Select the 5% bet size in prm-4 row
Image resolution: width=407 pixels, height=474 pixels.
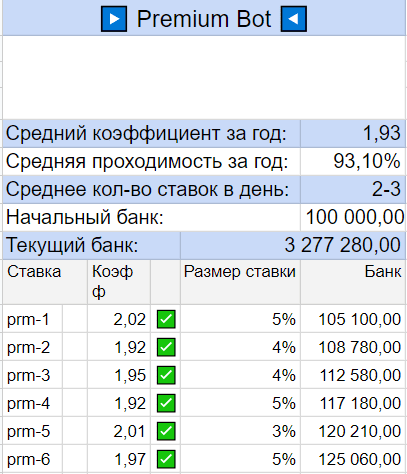pyautogui.click(x=240, y=403)
